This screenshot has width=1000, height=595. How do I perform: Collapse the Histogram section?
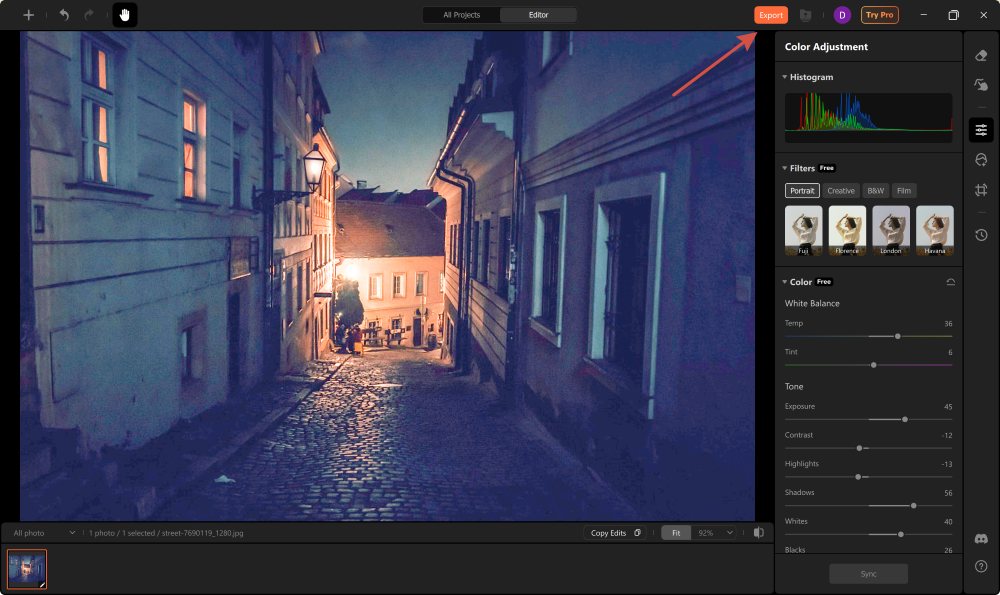pos(784,77)
